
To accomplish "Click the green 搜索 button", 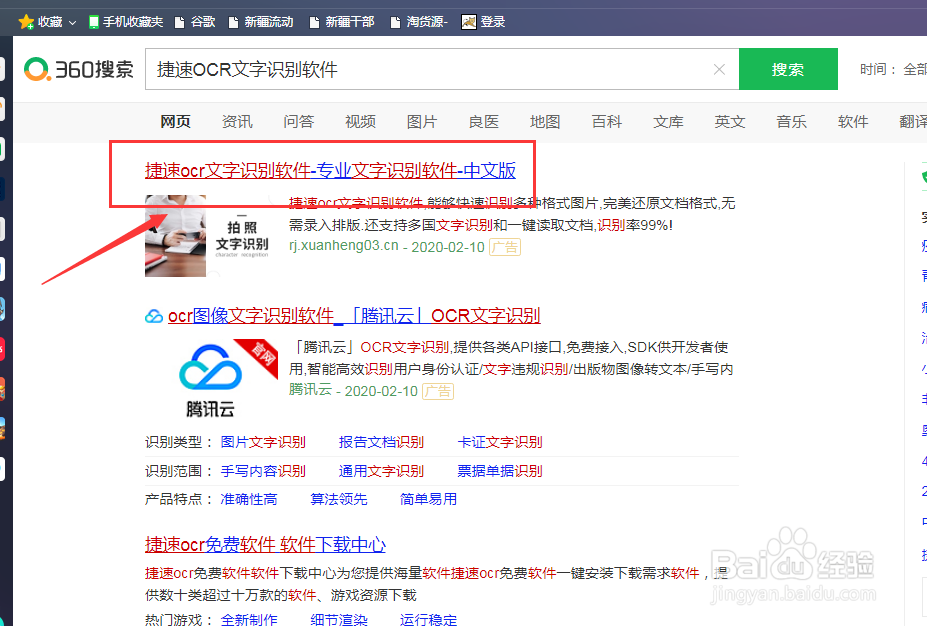I will (x=788, y=69).
